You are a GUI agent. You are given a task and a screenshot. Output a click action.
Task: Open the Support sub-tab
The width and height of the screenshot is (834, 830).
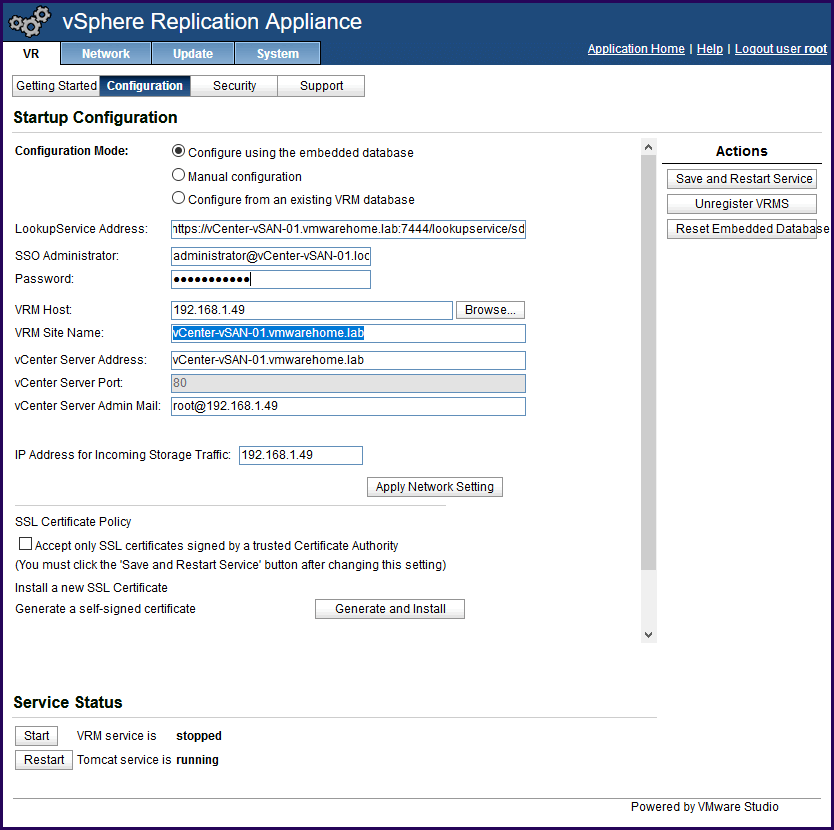click(x=321, y=86)
